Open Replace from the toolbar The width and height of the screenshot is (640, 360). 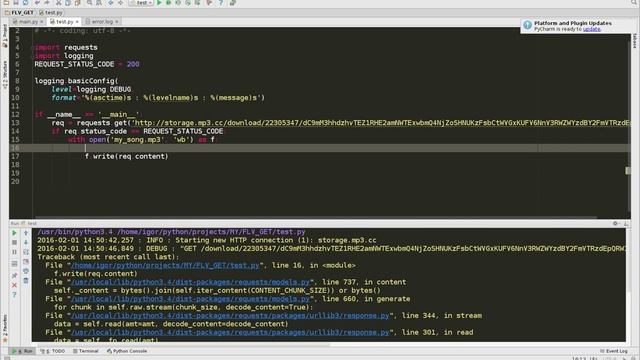click(x=99, y=3)
